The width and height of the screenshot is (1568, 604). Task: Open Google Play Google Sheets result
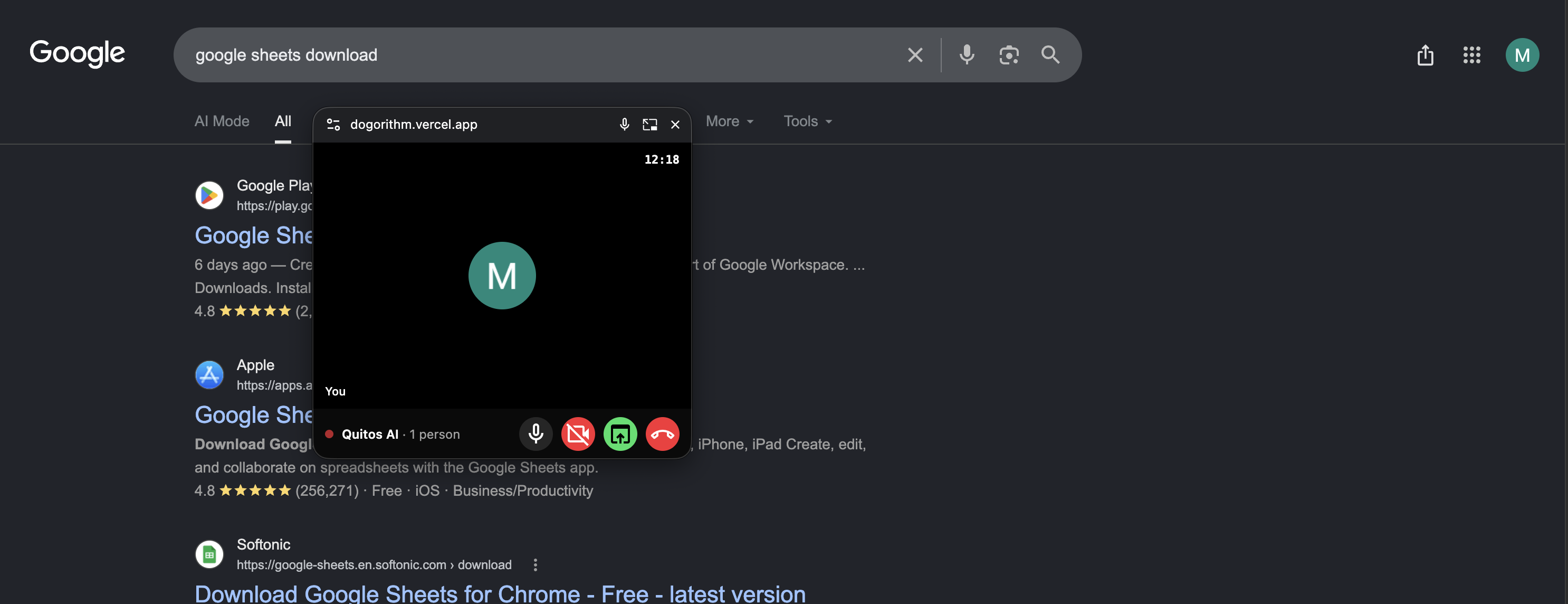(253, 235)
